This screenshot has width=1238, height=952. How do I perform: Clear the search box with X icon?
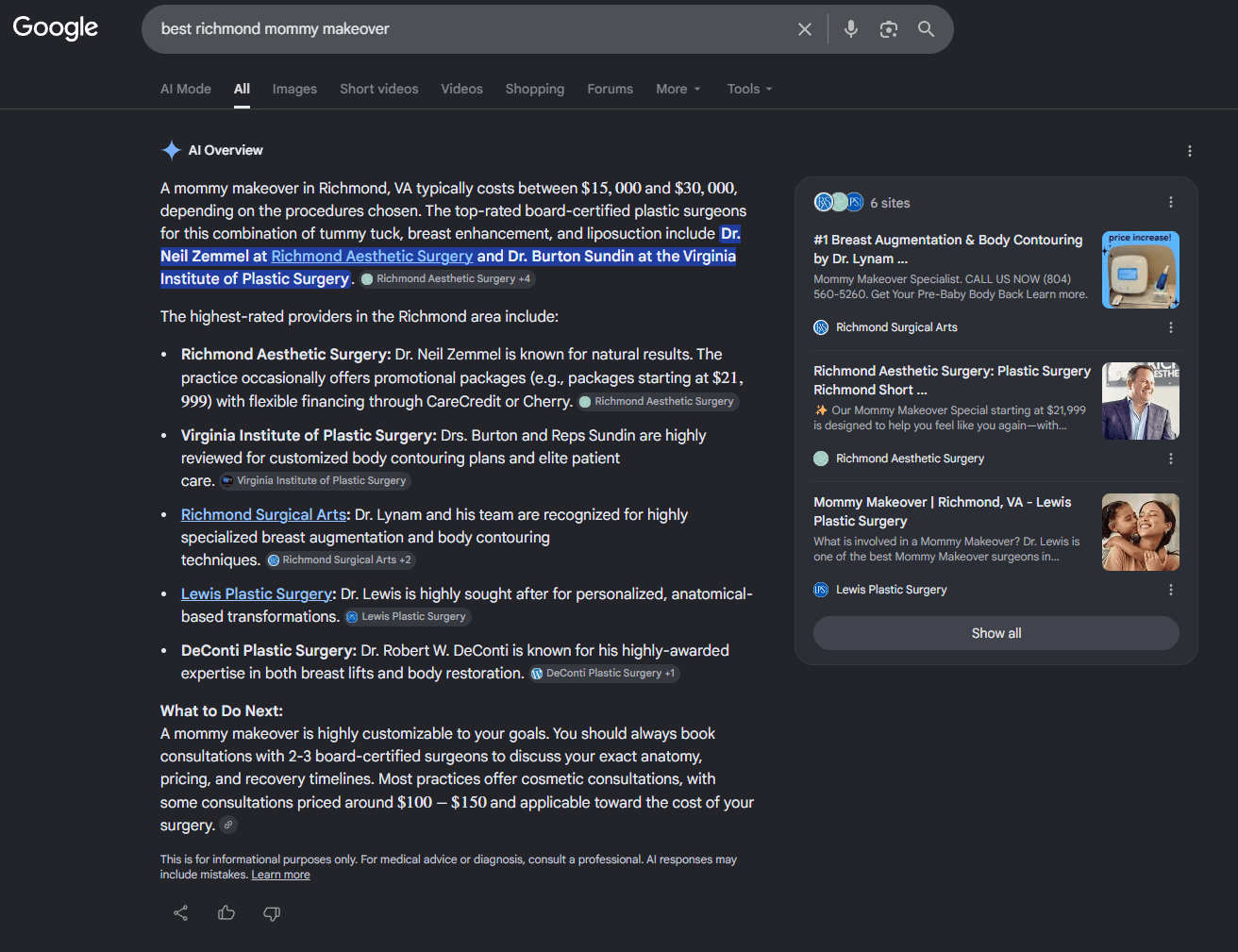coord(805,29)
